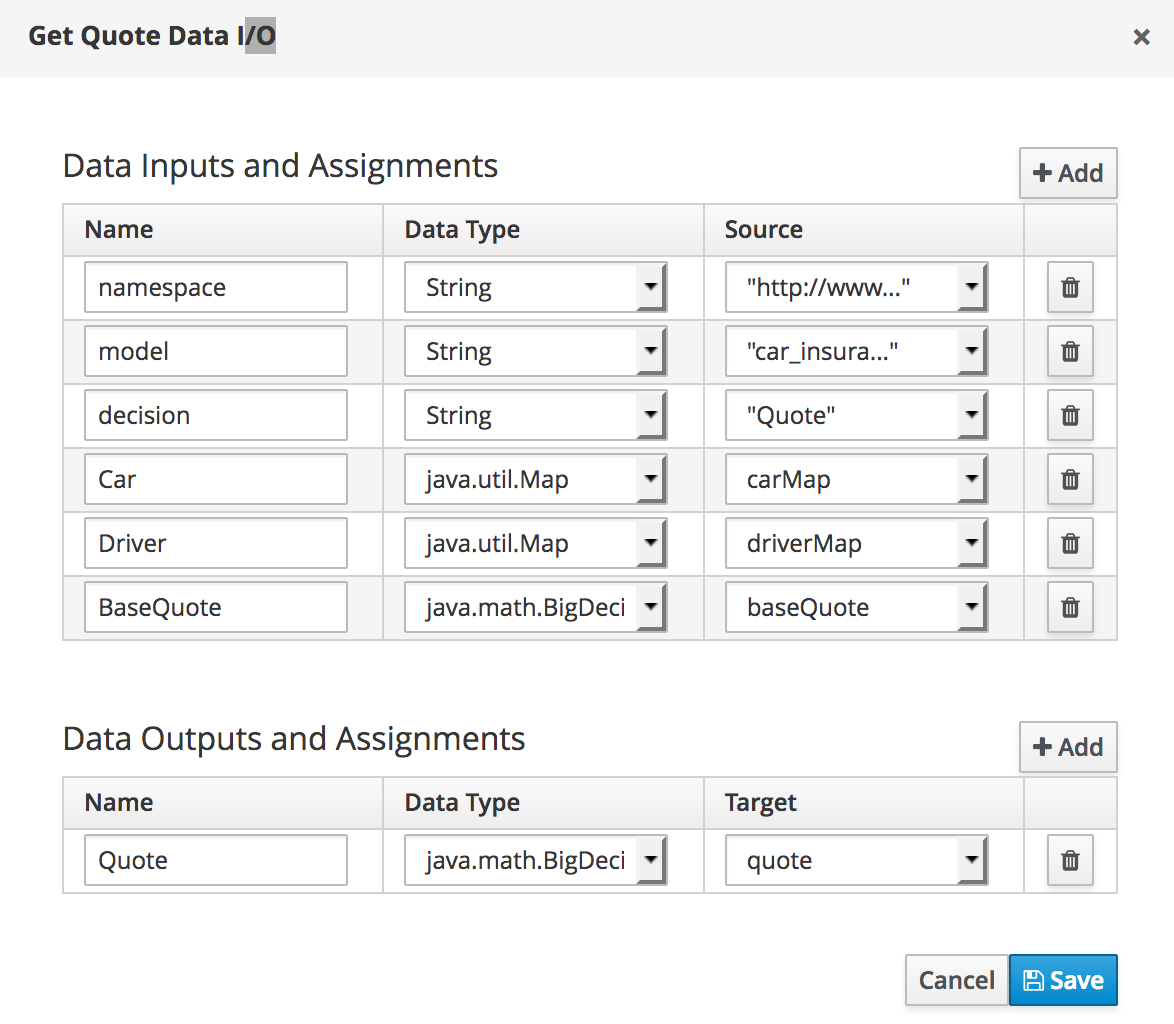1174x1024 pixels.
Task: Delete the model input row
Action: 1069,351
